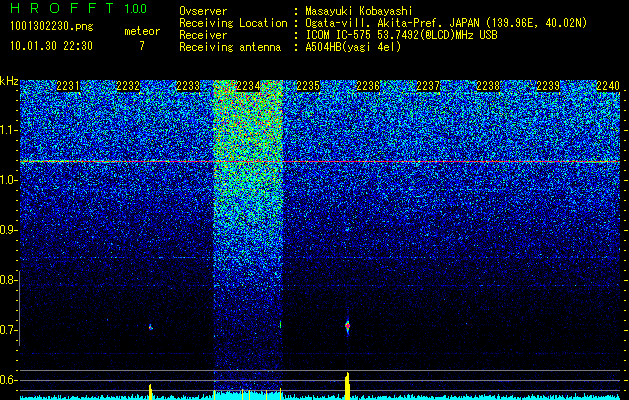Select the ICOM IC-575 53.7492 MHz USB text
Viewport: 629px width, 400px height.
401,35
